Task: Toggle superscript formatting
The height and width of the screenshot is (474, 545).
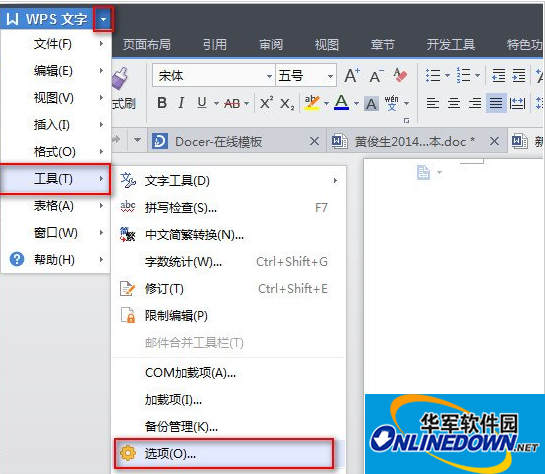Action: 266,103
